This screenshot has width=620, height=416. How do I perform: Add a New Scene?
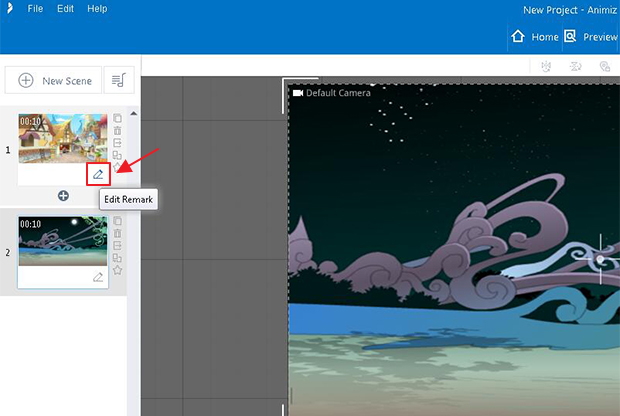53,80
